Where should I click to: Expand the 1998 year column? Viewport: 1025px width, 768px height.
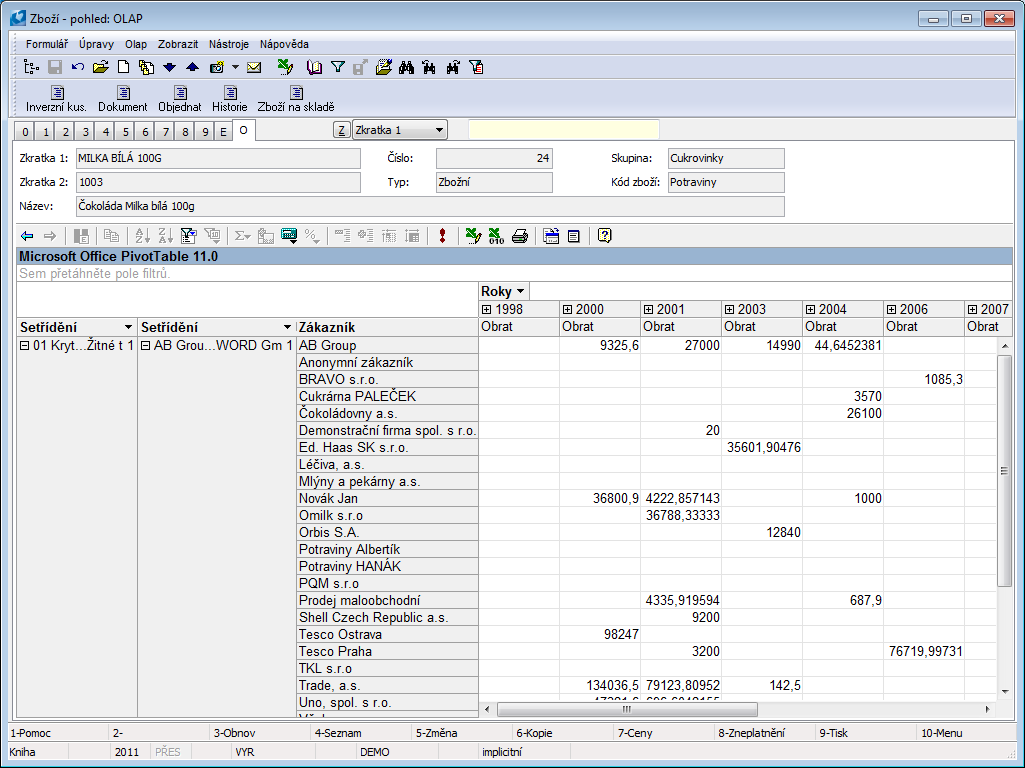(x=487, y=310)
